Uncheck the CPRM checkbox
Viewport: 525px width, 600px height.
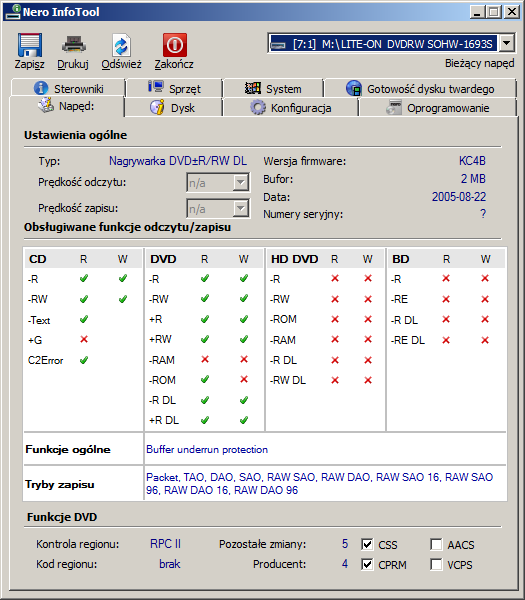367,564
